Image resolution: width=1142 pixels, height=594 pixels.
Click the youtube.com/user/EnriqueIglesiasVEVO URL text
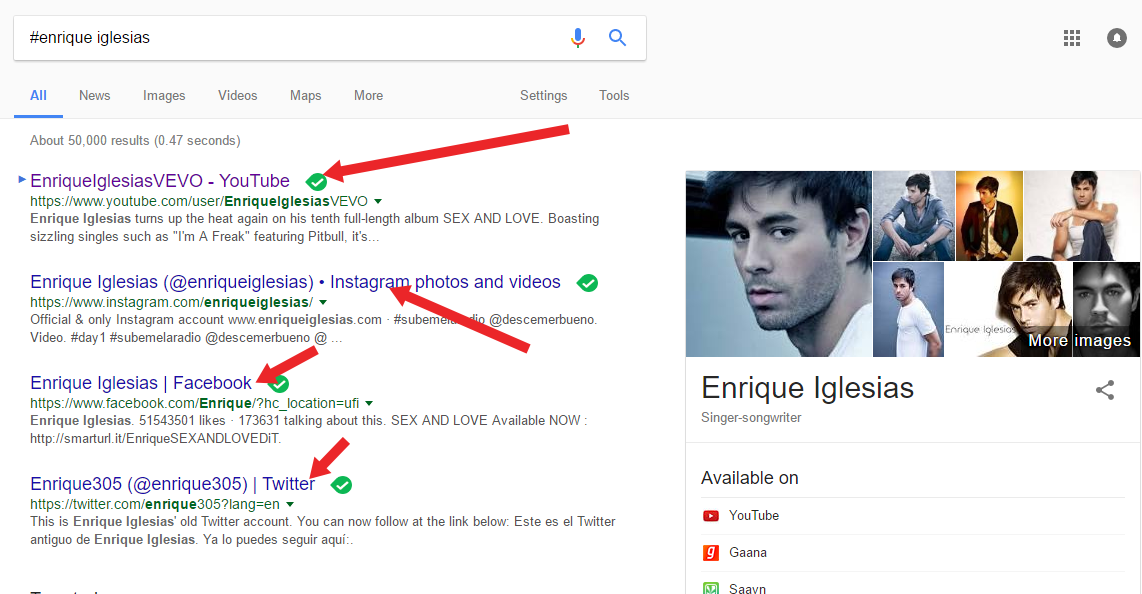[x=199, y=201]
